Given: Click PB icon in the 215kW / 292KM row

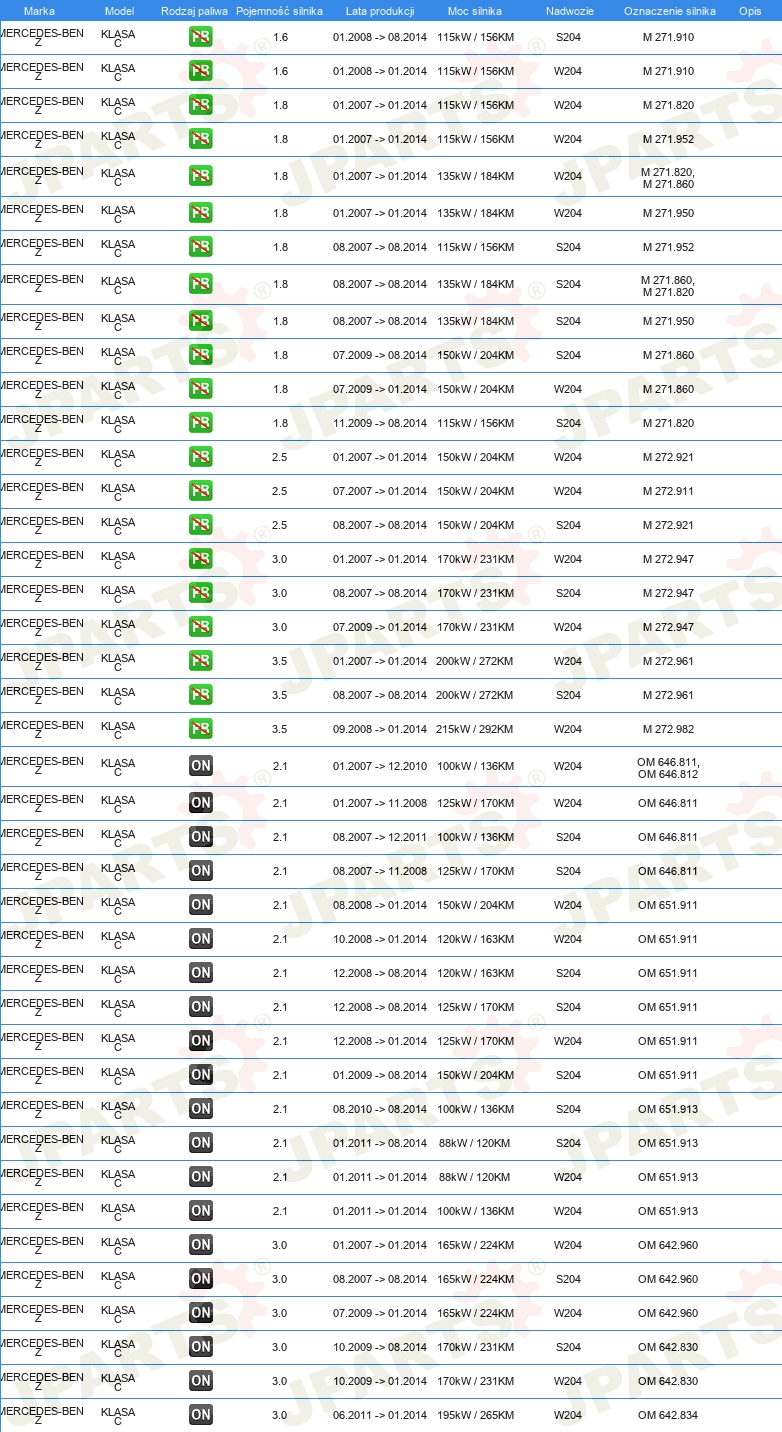Looking at the screenshot, I should point(201,729).
